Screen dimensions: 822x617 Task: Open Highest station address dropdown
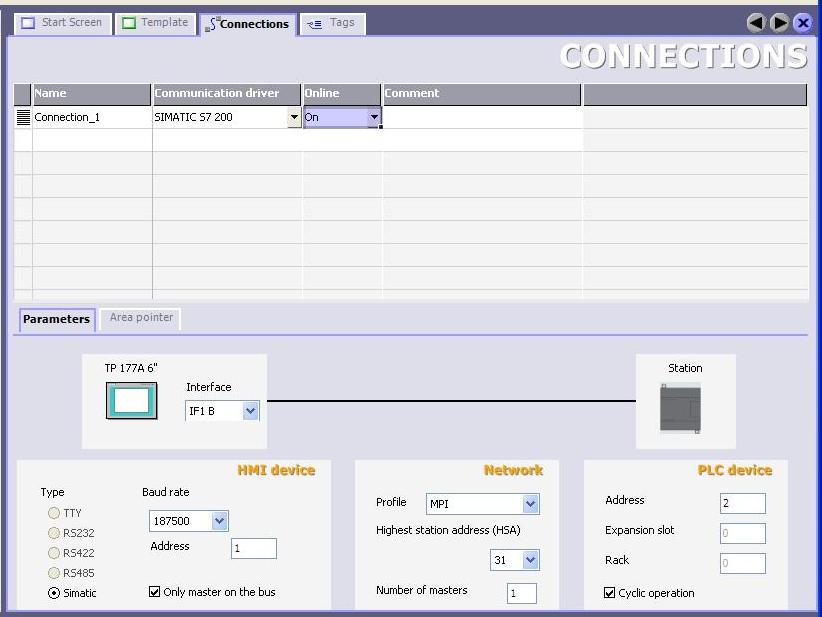pyautogui.click(x=530, y=561)
